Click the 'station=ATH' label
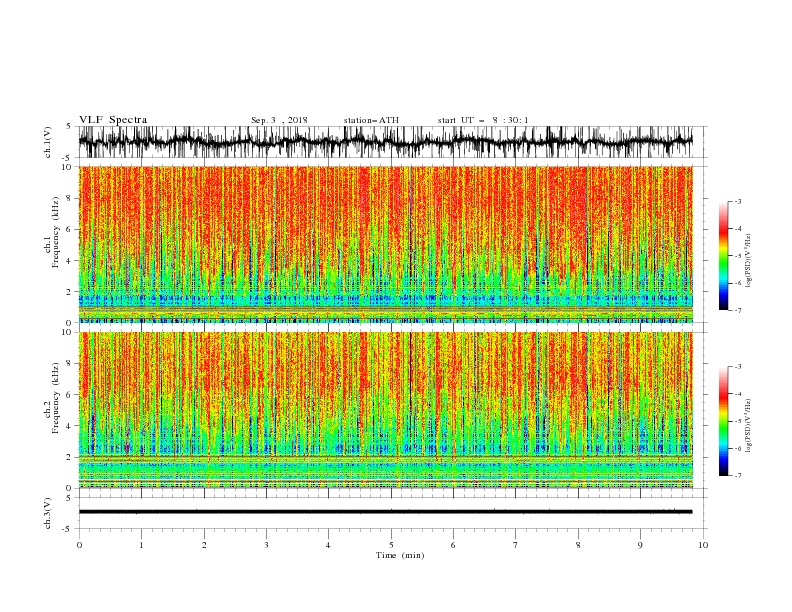The height and width of the screenshot is (612, 792). click(x=371, y=120)
